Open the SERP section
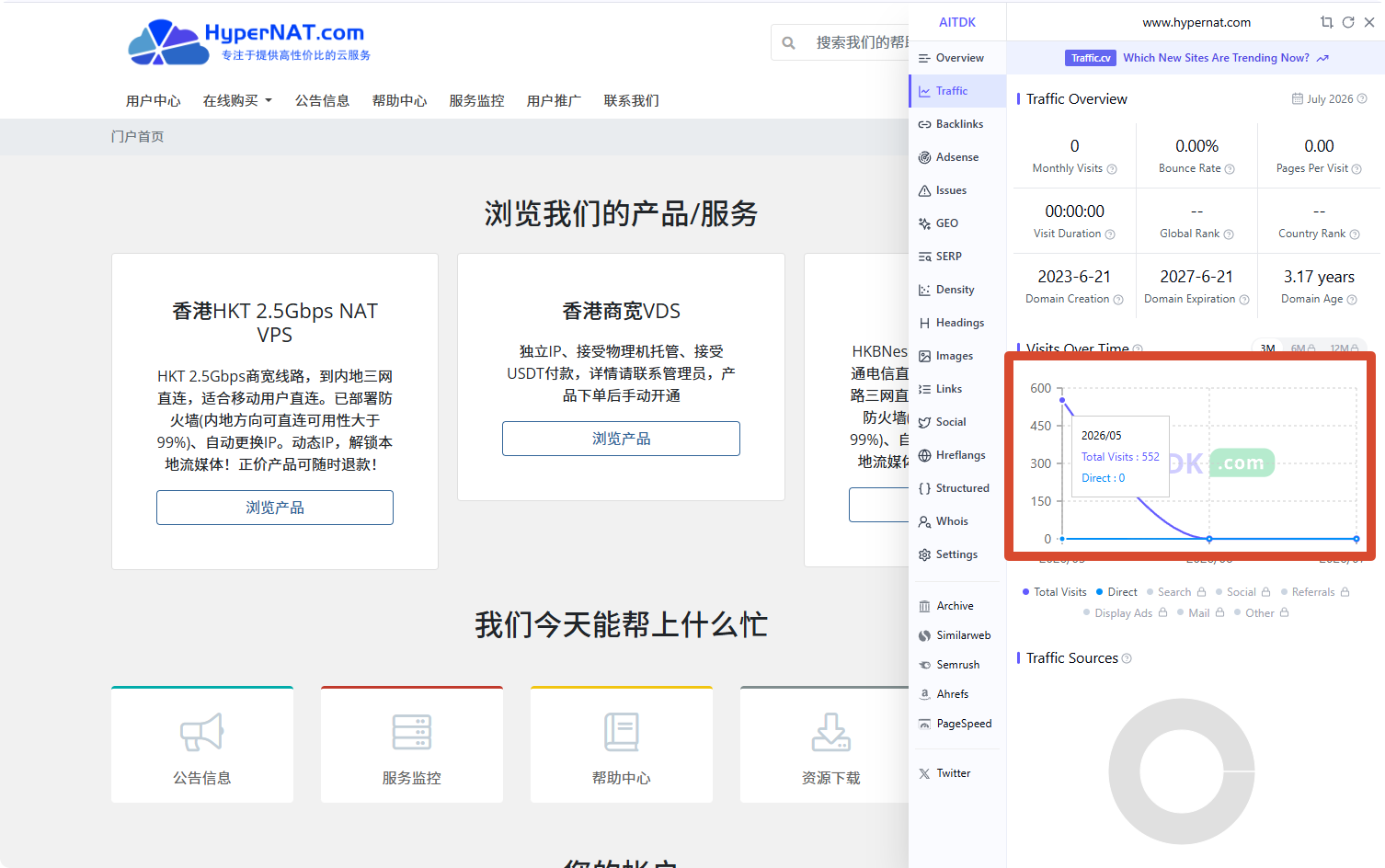The width and height of the screenshot is (1385, 868). (x=956, y=257)
